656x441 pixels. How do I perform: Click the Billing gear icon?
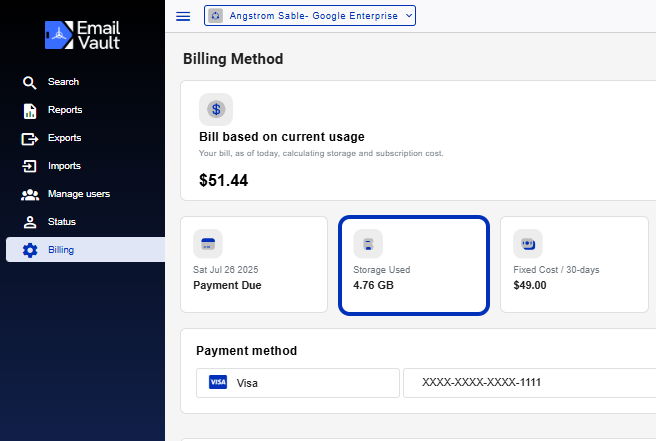click(x=30, y=250)
